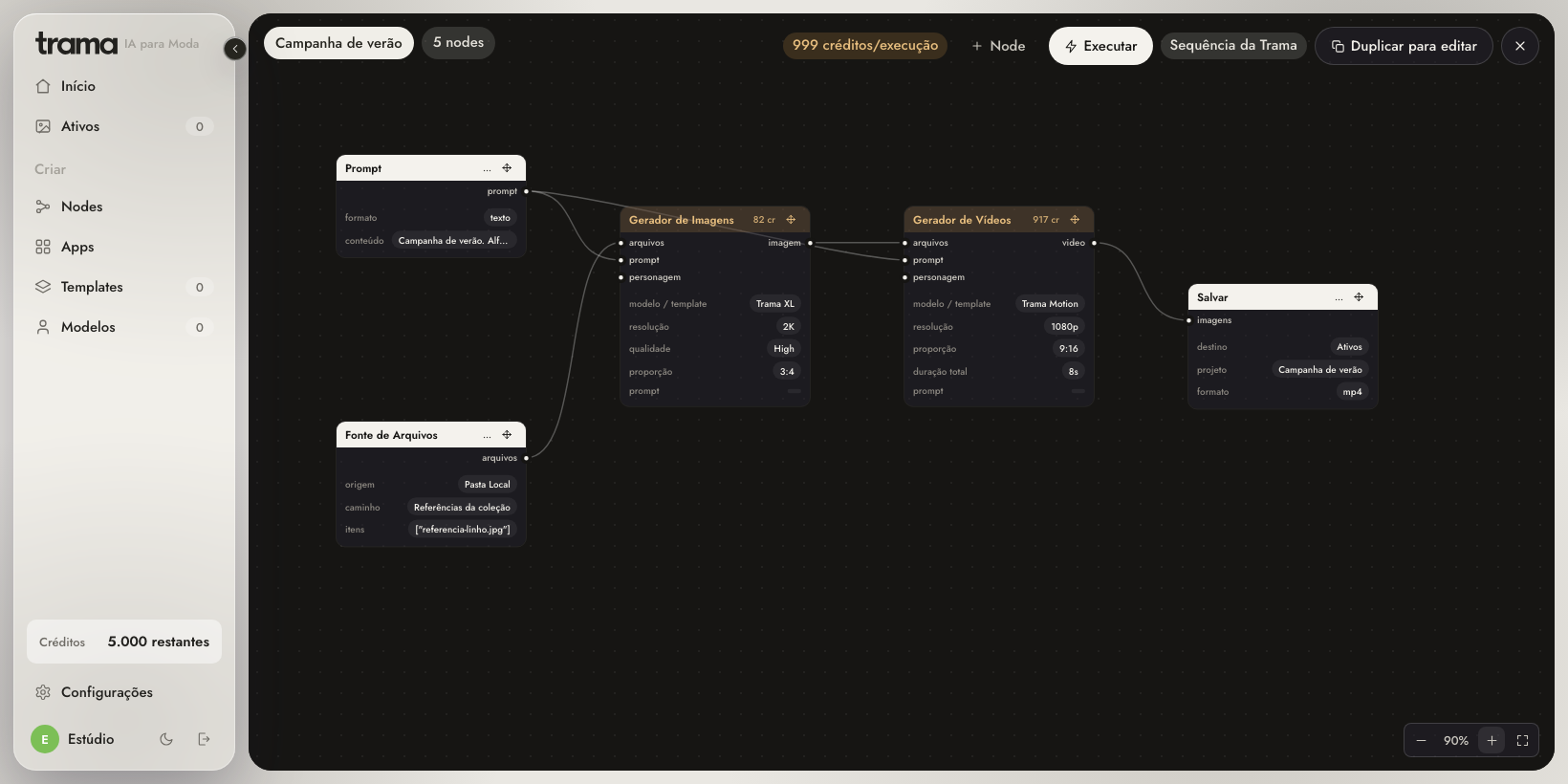The height and width of the screenshot is (784, 1568).
Task: Change the Trama XL model selection
Action: pos(775,304)
